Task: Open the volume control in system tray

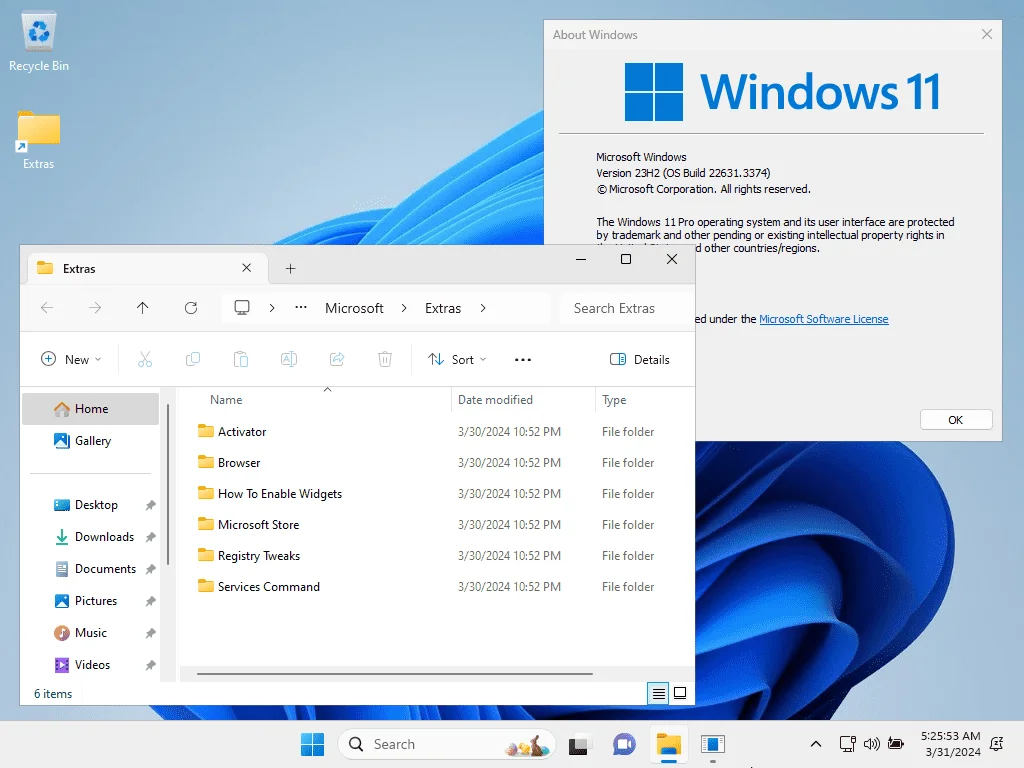Action: [x=872, y=744]
